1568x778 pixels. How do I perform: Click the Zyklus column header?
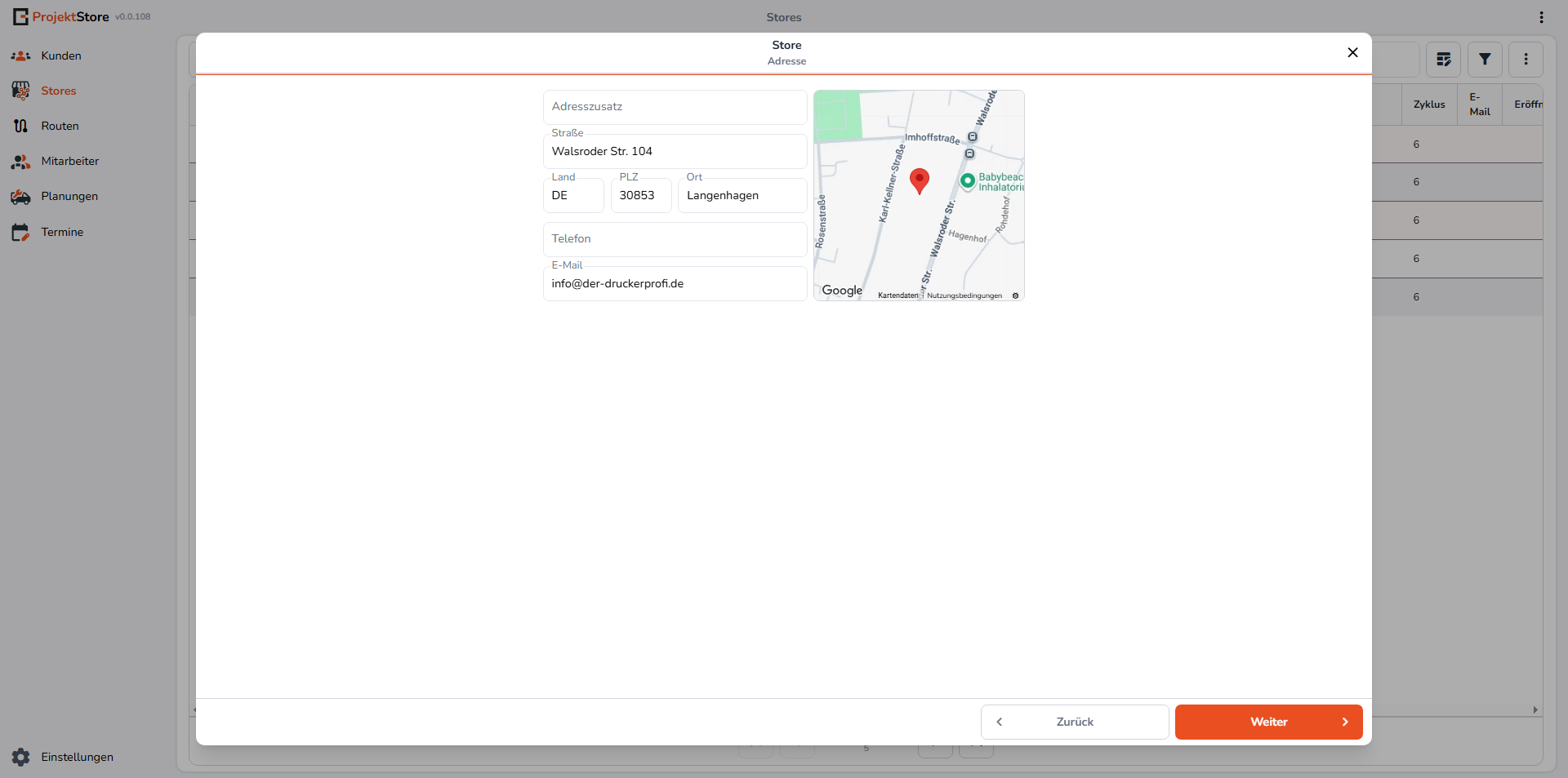tap(1429, 104)
